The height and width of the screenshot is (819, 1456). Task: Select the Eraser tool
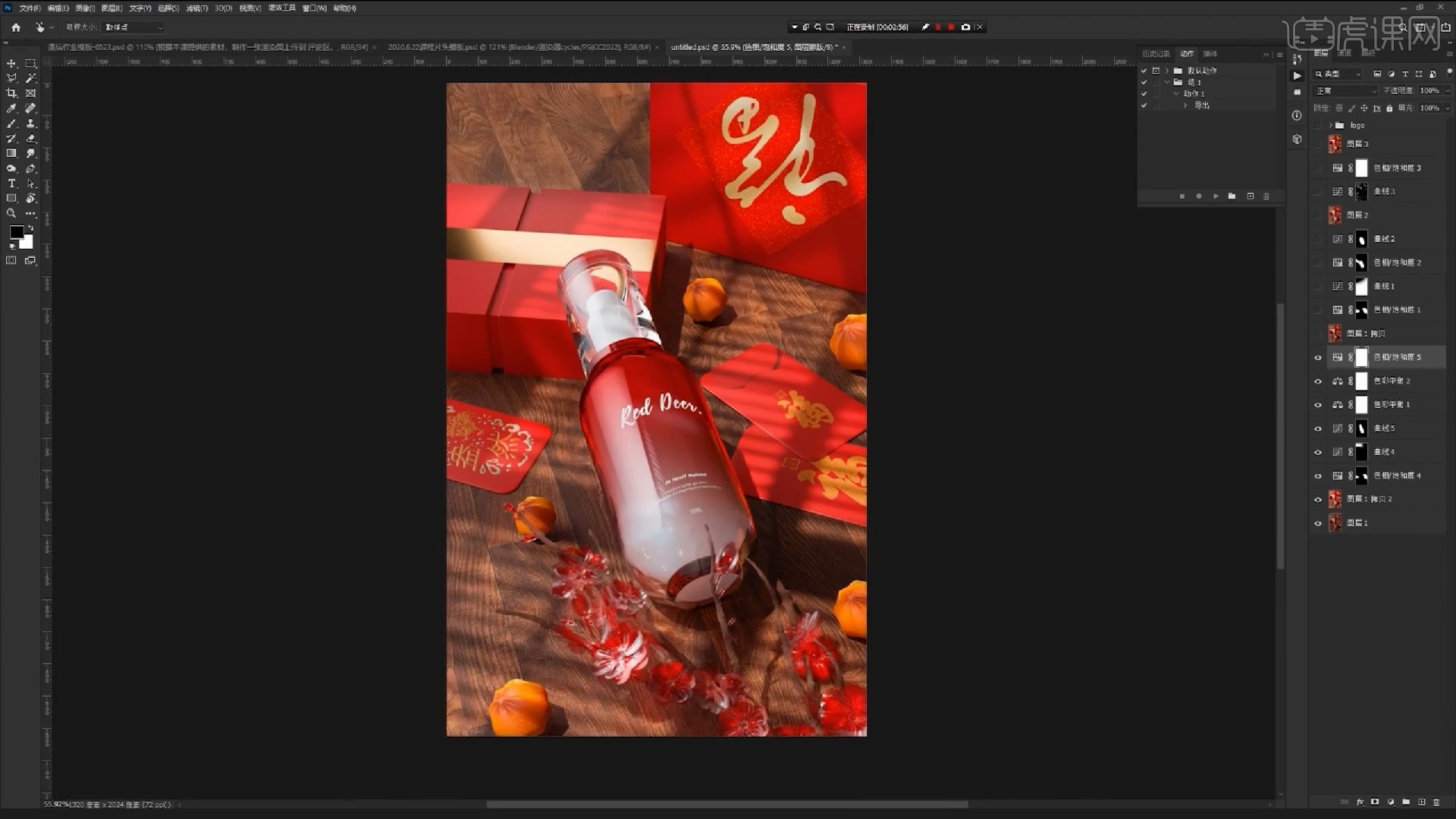point(30,139)
